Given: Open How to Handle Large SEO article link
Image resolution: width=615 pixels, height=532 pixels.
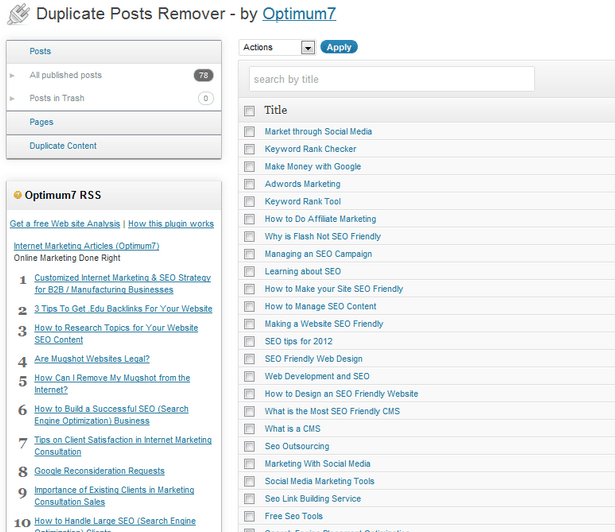Looking at the screenshot, I should 115,525.
